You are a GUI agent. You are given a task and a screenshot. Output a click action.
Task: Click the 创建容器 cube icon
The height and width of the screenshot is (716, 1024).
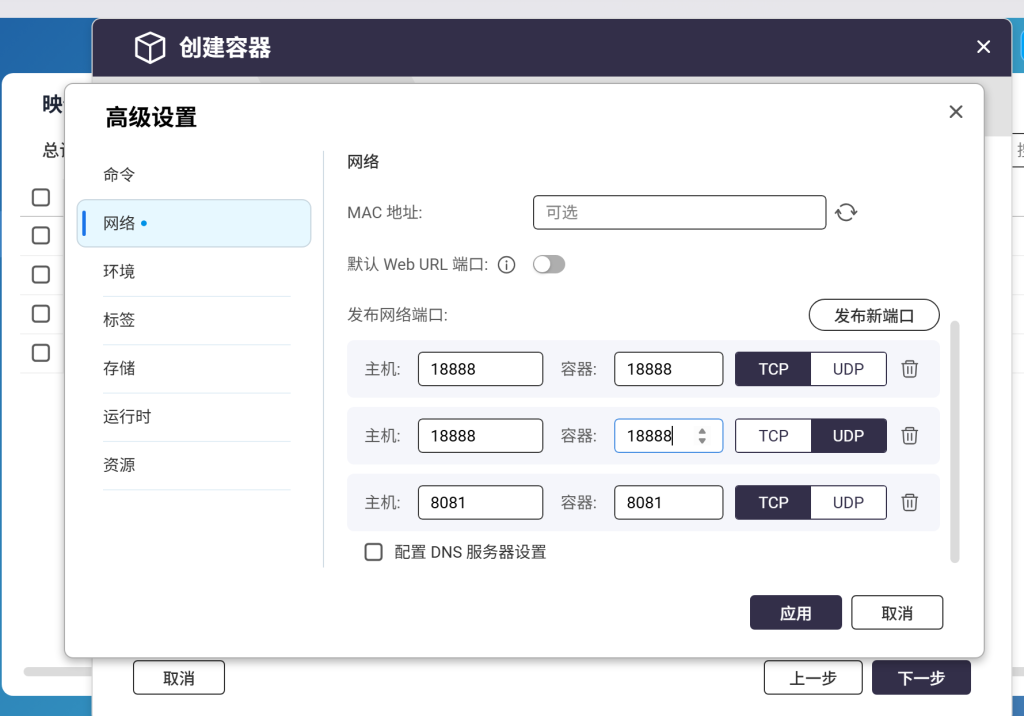click(150, 48)
